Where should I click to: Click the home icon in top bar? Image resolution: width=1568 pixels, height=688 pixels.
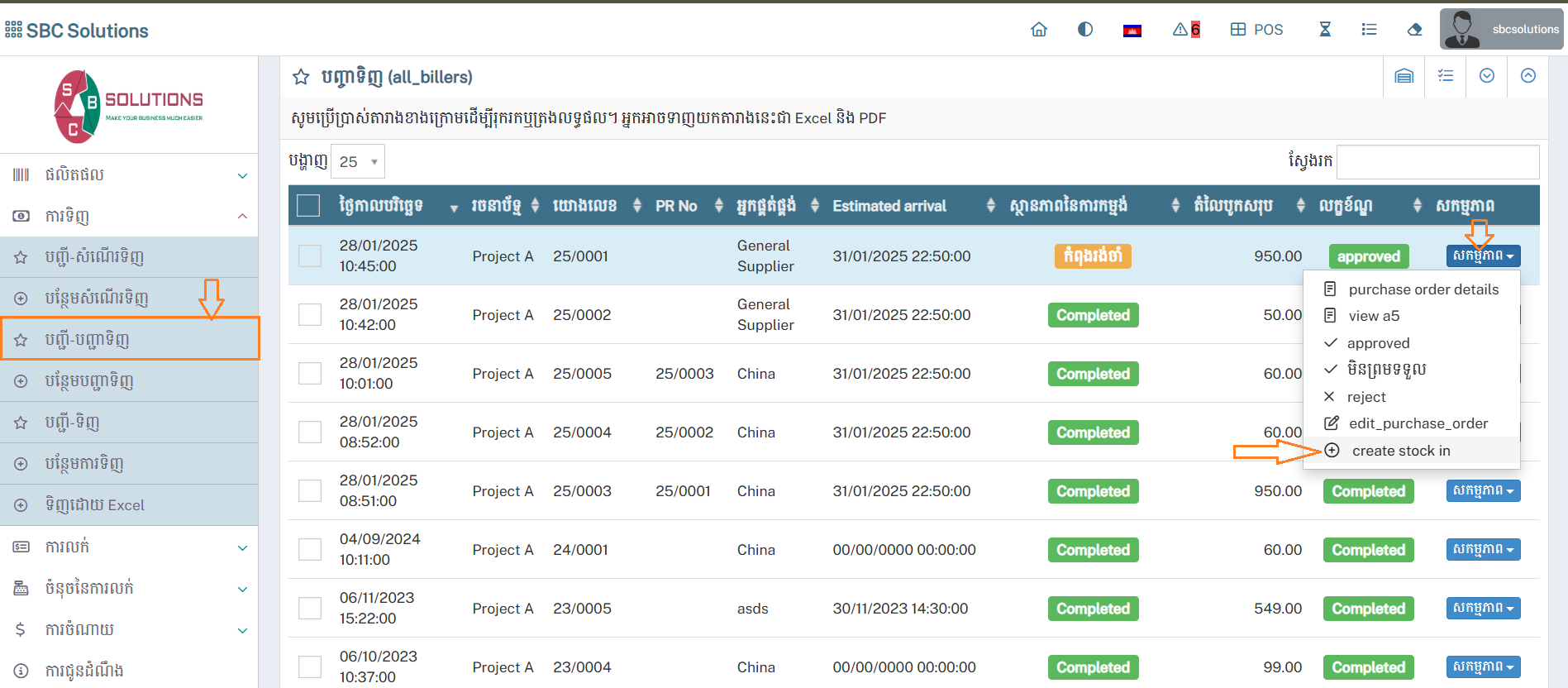(x=1039, y=30)
